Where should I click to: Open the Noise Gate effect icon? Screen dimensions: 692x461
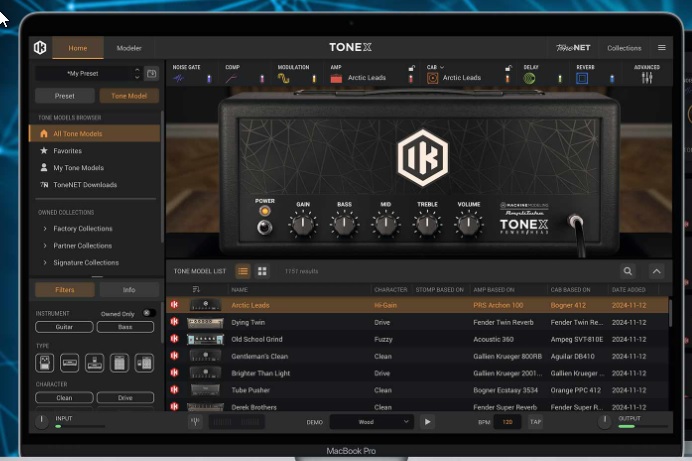(x=179, y=79)
